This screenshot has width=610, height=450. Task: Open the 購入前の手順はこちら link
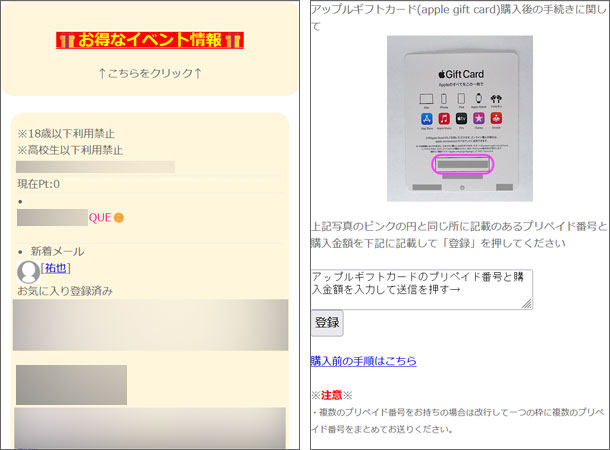363,360
